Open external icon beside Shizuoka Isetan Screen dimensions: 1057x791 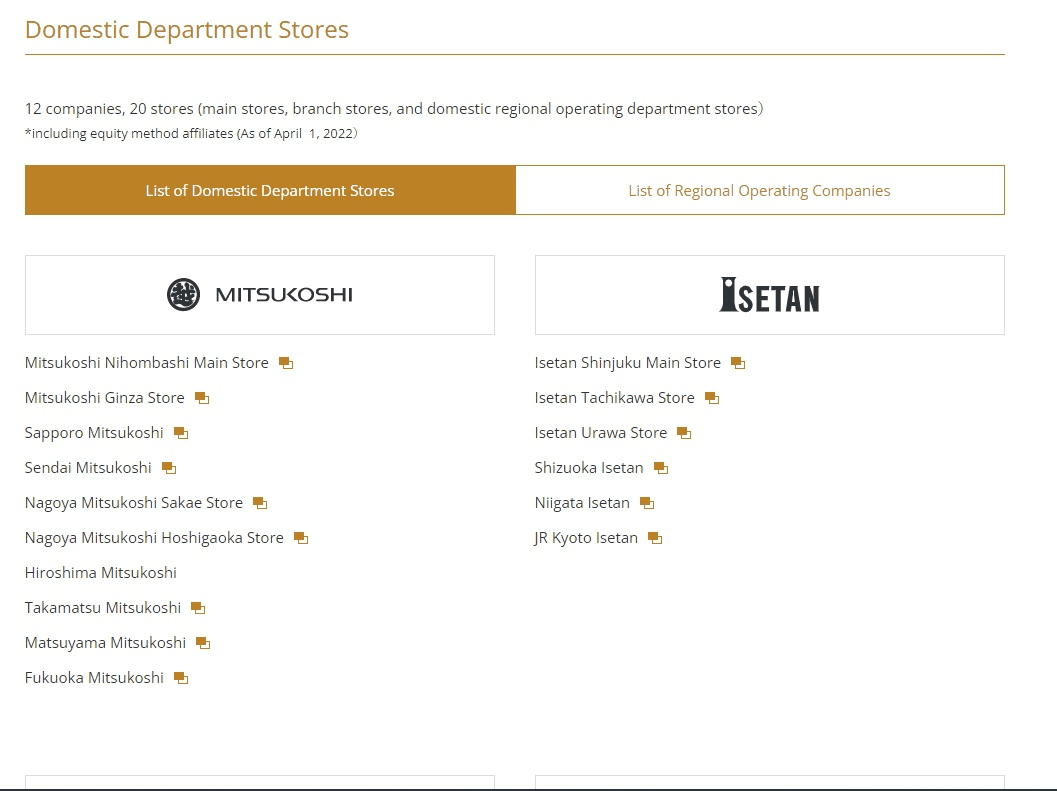coord(661,469)
